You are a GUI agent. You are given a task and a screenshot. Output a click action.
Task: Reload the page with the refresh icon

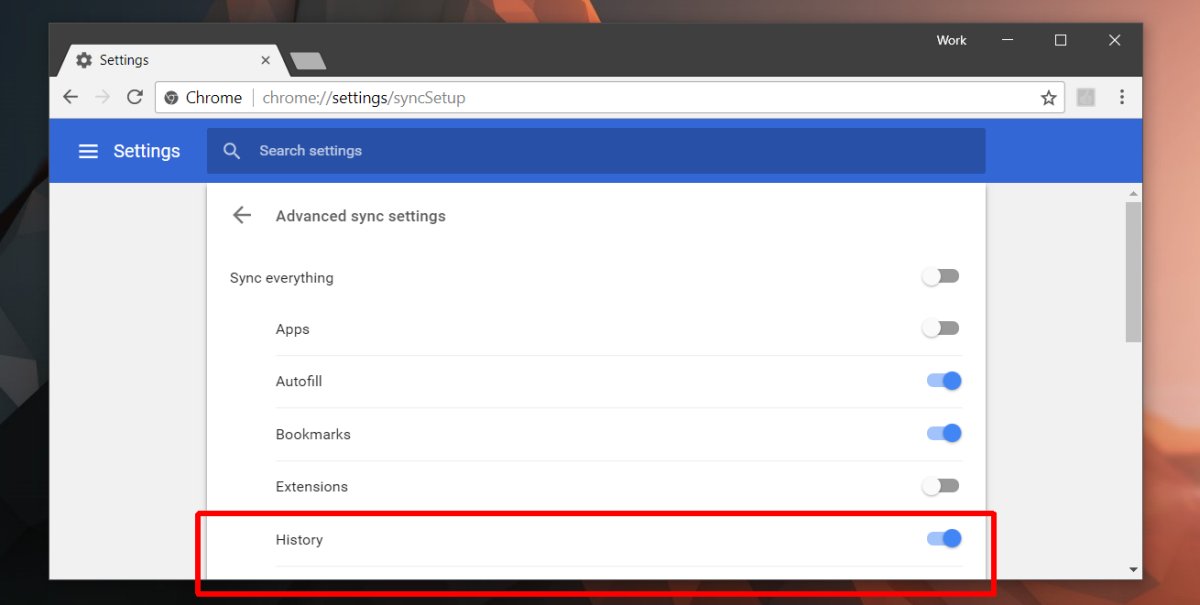pos(134,97)
